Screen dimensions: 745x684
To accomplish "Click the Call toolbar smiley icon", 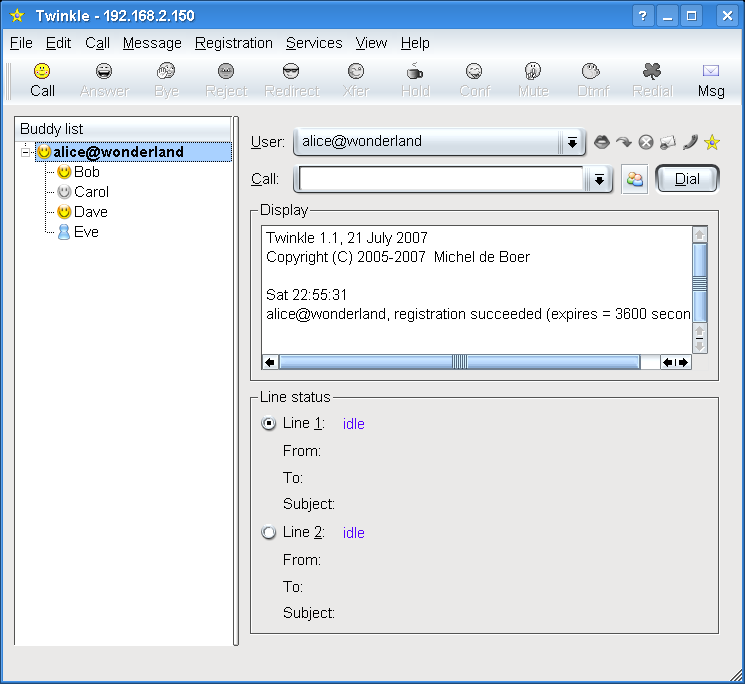I will click(x=42, y=72).
